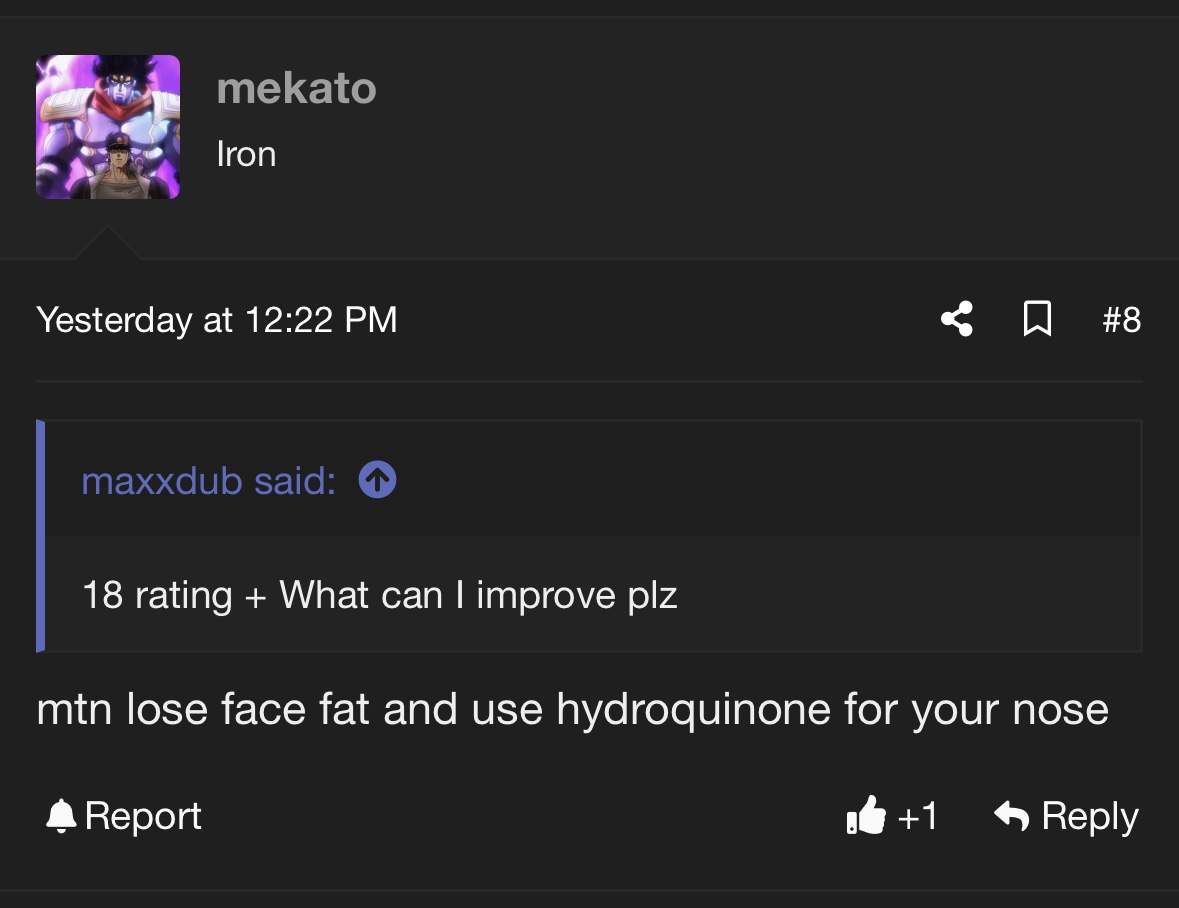Expand the quoted "18 rating" text block
Viewport: 1179px width, 908px height.
pos(380,595)
